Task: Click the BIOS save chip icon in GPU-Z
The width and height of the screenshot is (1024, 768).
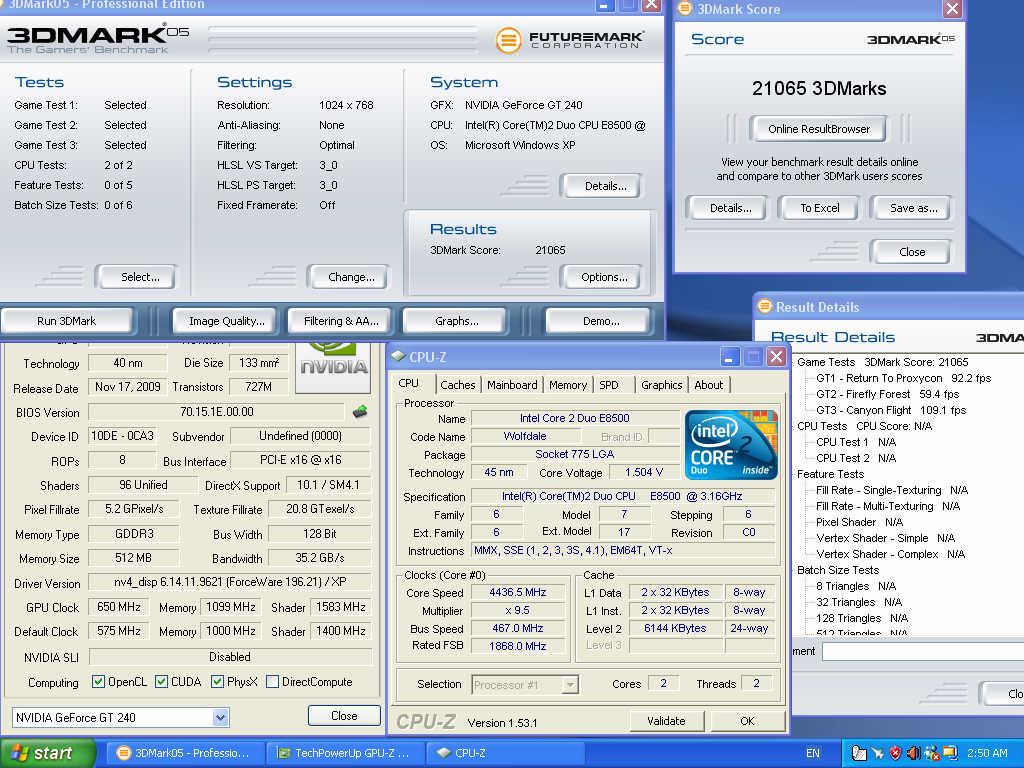Action: (x=360, y=411)
